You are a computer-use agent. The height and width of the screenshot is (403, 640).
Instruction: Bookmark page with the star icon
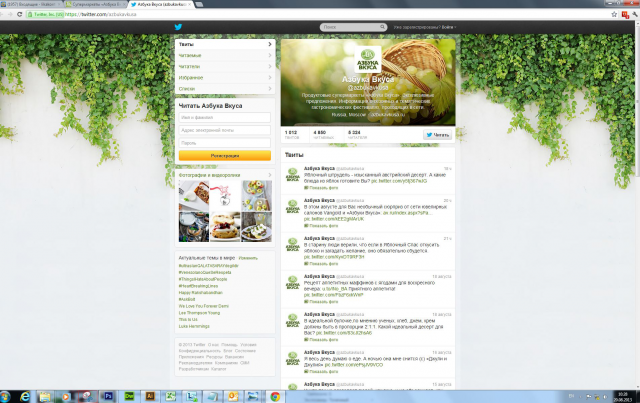(614, 14)
